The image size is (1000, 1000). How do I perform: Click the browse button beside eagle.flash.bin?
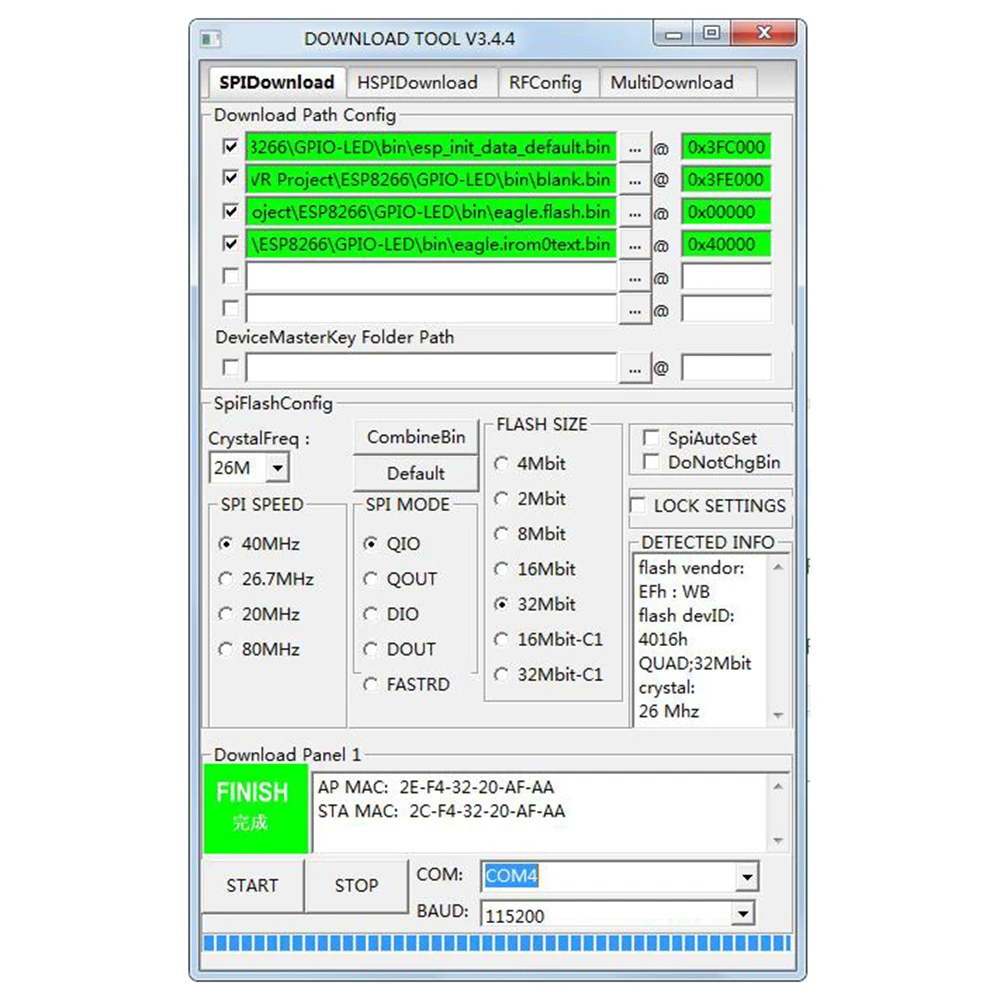pos(634,213)
